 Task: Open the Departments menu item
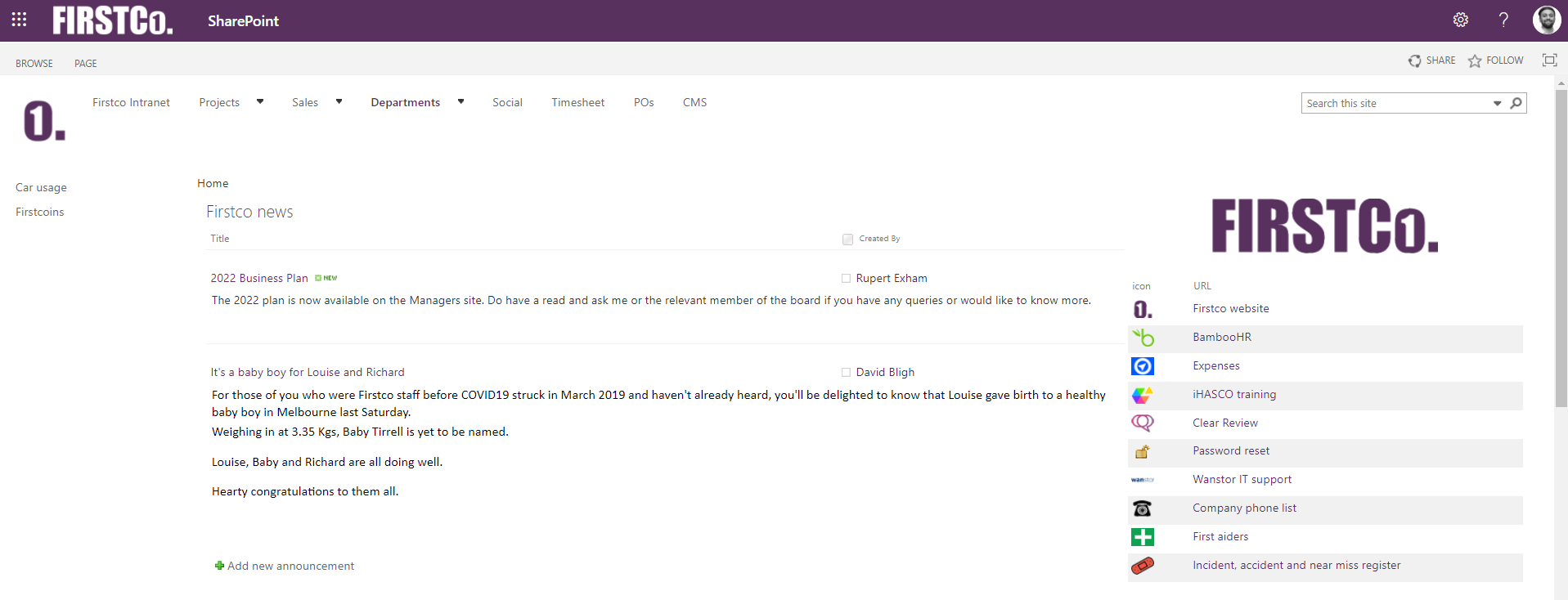(406, 102)
